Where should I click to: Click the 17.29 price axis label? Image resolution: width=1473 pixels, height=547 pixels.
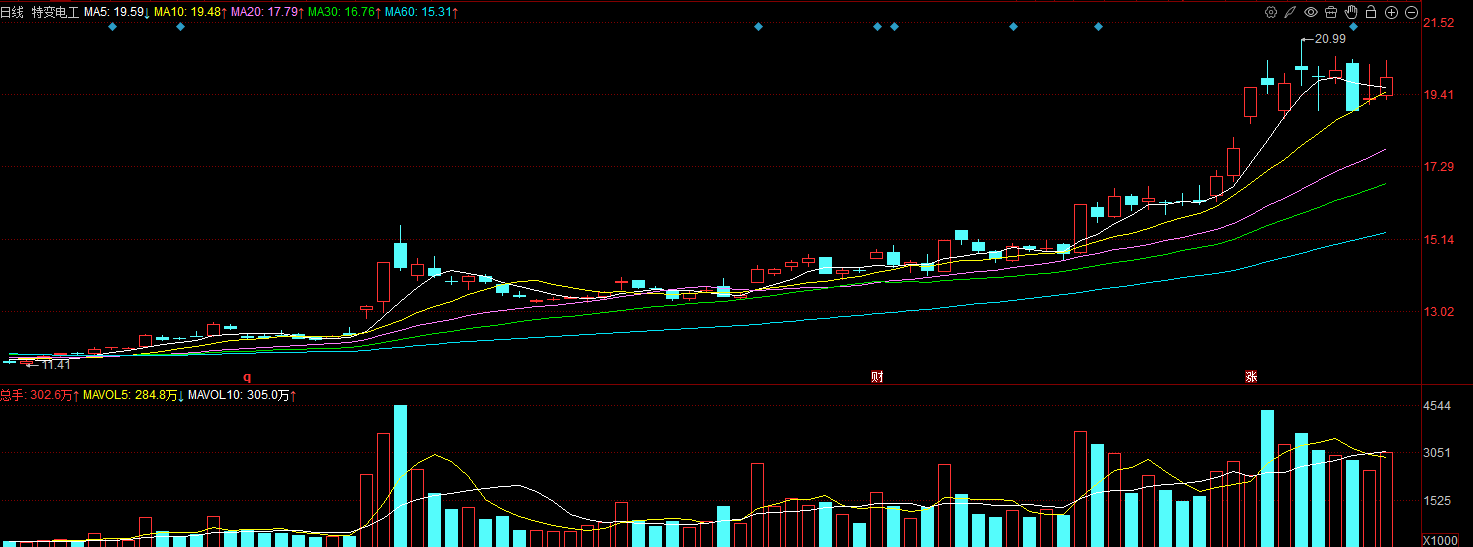(1439, 167)
